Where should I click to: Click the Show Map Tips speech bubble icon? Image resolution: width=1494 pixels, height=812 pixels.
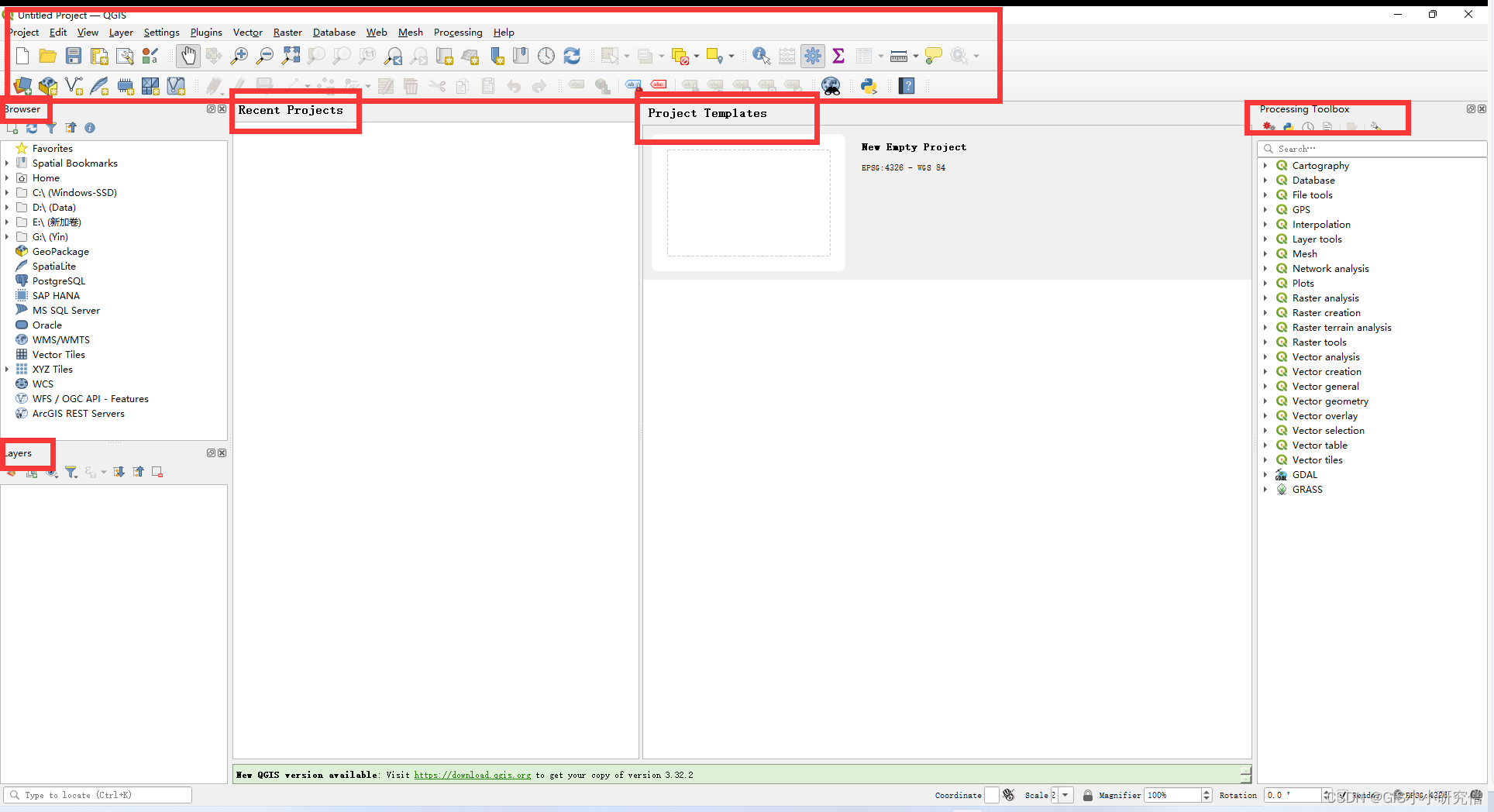click(933, 56)
